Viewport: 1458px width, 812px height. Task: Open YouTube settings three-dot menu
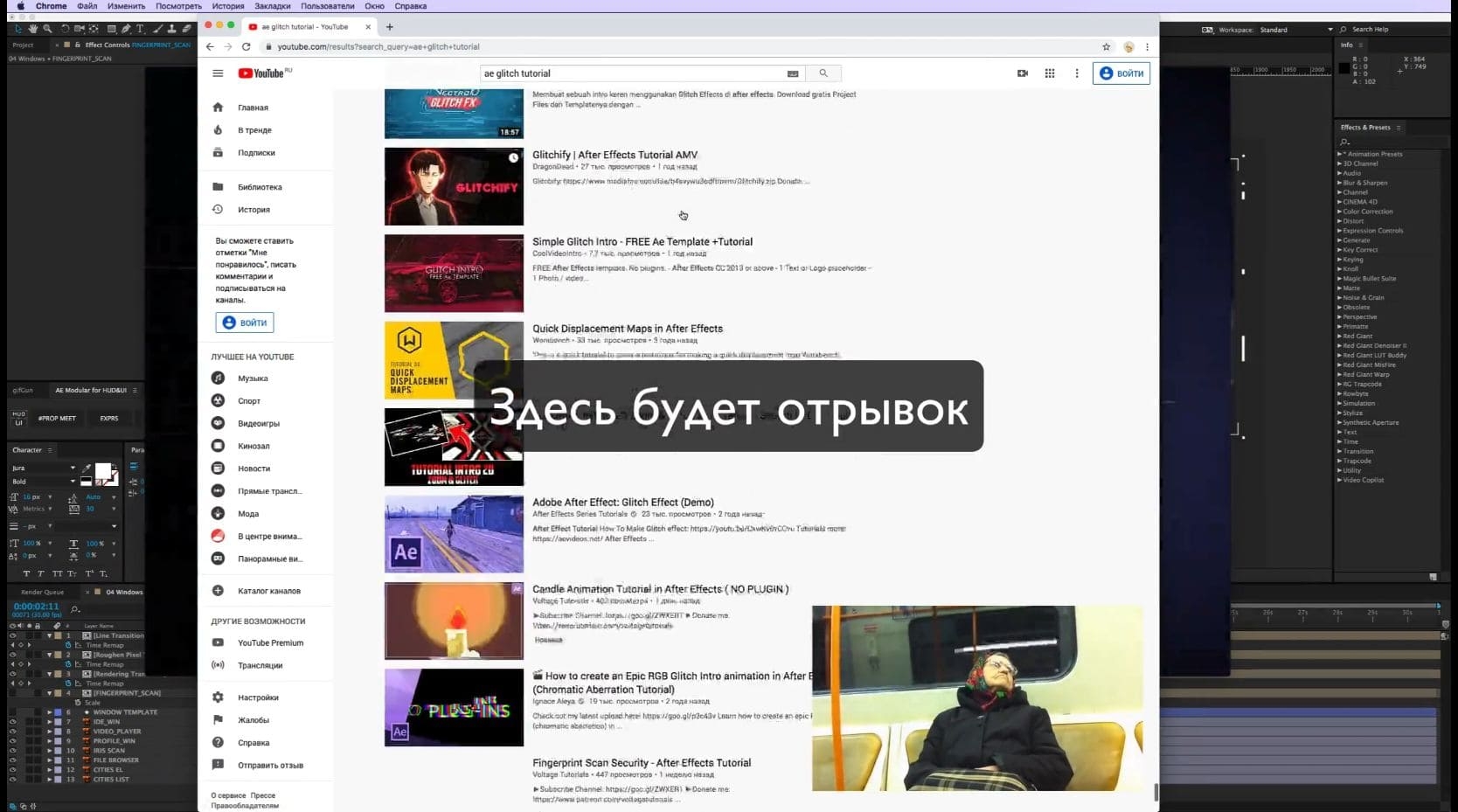tap(1077, 73)
